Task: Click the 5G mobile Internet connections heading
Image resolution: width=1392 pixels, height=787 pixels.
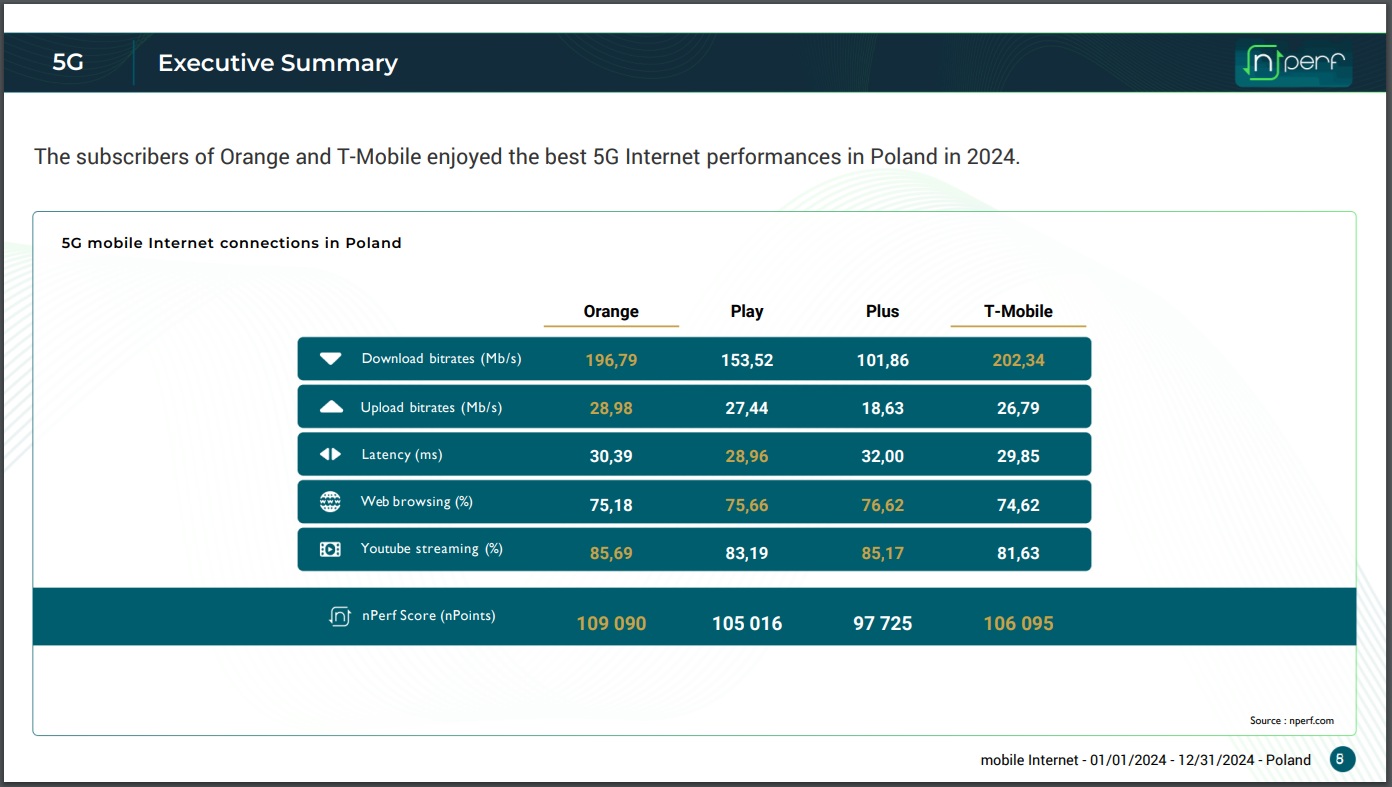Action: (231, 243)
